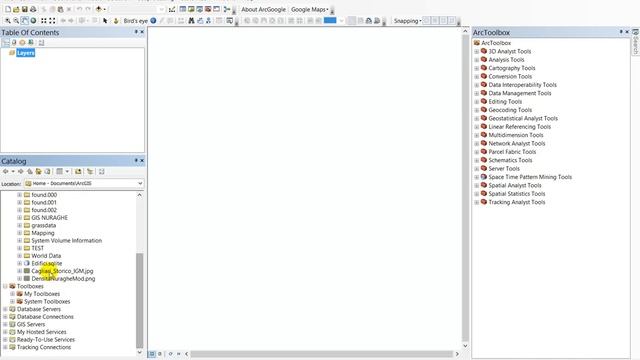Collapse the Toolboxes node in Catalog
Image resolution: width=640 pixels, height=360 pixels.
pyautogui.click(x=5, y=286)
